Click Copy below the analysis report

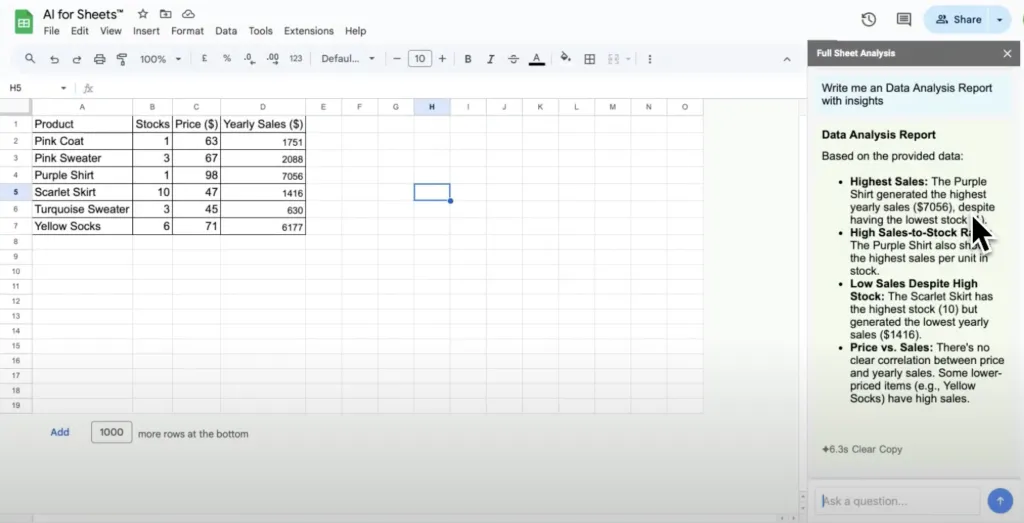890,449
